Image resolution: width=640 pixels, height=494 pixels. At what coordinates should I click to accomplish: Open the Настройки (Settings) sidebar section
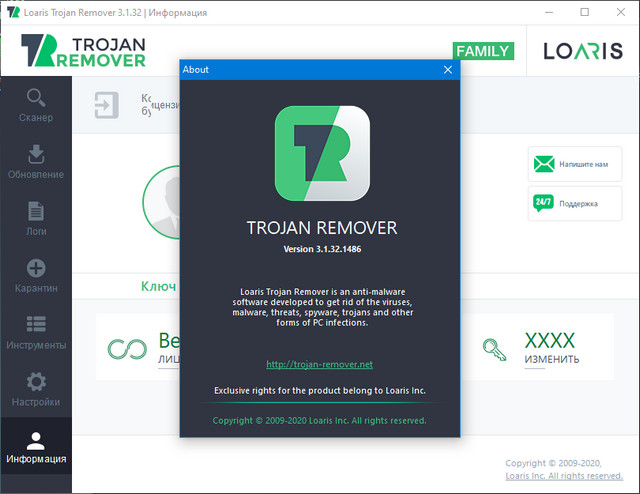[36, 390]
